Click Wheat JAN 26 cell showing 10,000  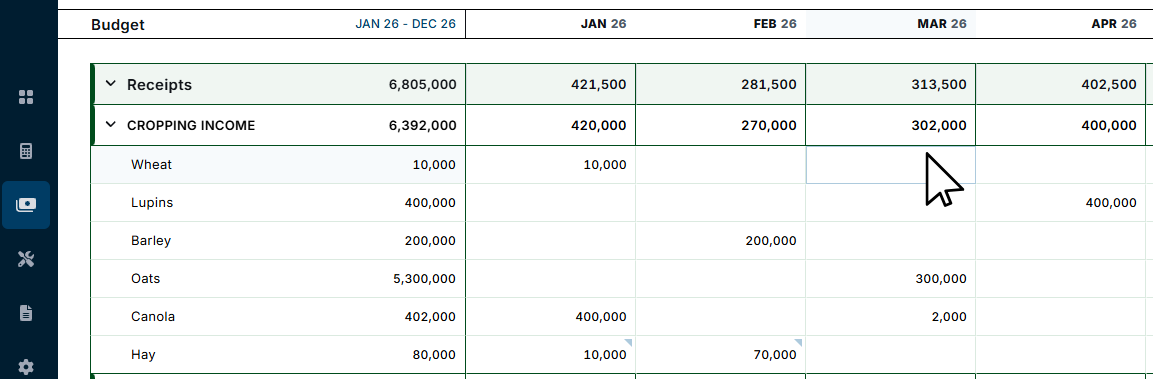551,165
